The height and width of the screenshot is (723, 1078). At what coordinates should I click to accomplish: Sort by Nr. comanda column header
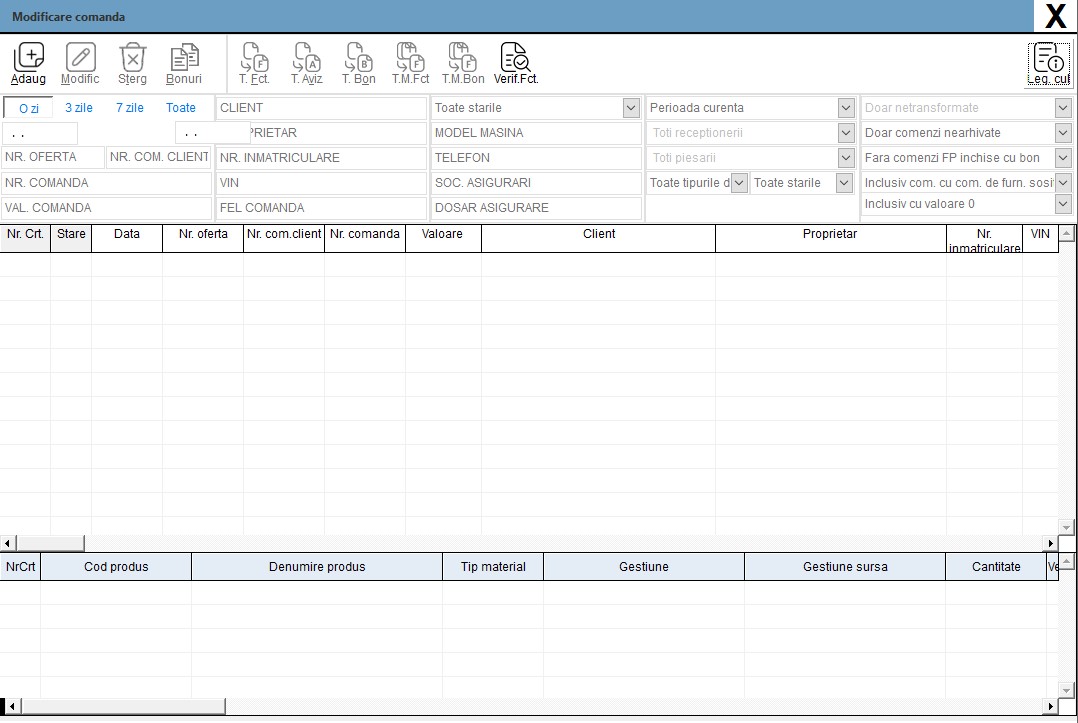click(365, 238)
